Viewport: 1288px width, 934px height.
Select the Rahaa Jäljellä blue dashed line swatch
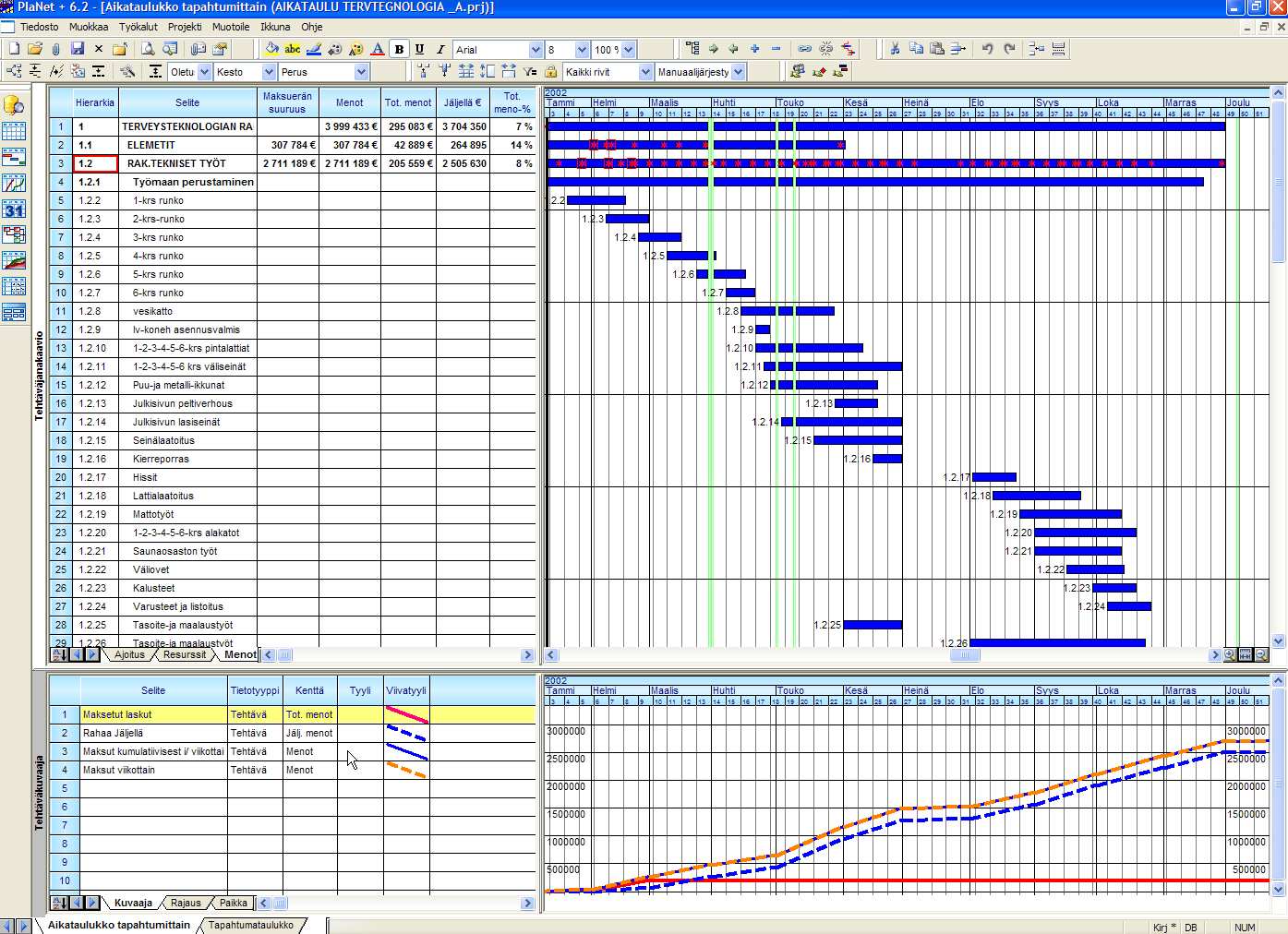[x=406, y=733]
